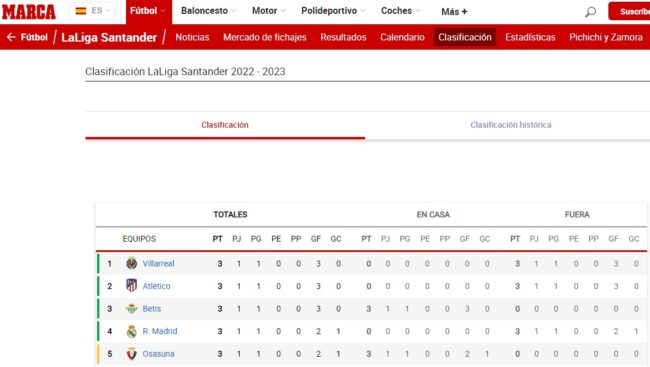Screen dimensions: 650x367
Task: Click the back arrow beside Fútbol
Action: (x=11, y=37)
